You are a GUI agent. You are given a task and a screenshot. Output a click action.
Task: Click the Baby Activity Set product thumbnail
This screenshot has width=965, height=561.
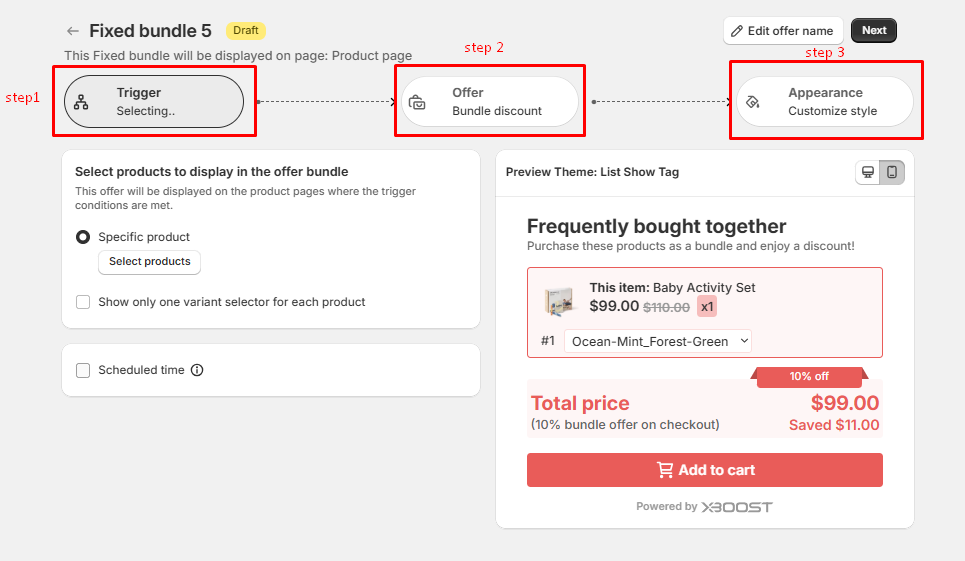click(560, 299)
